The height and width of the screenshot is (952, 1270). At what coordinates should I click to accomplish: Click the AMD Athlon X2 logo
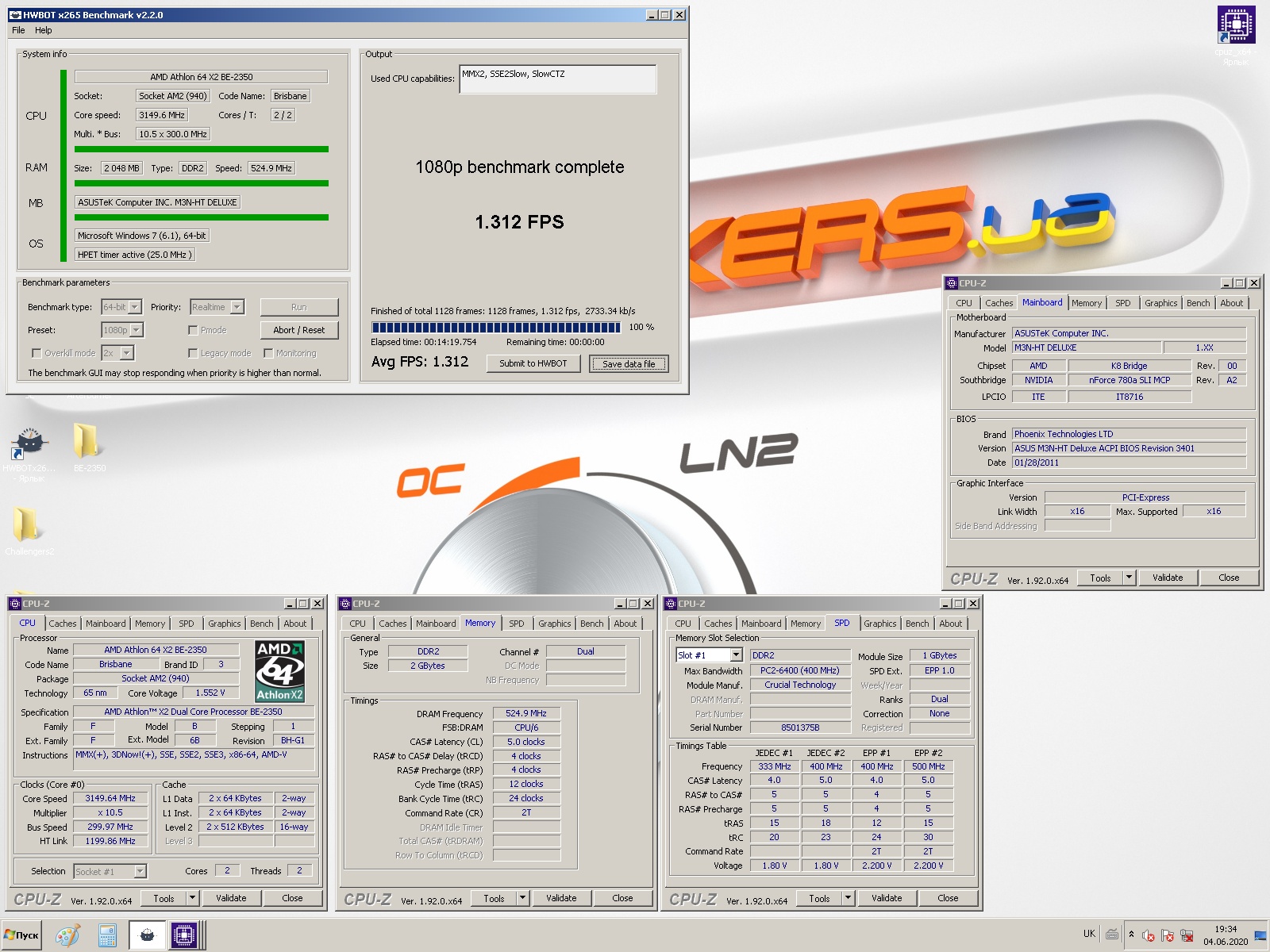click(x=279, y=671)
